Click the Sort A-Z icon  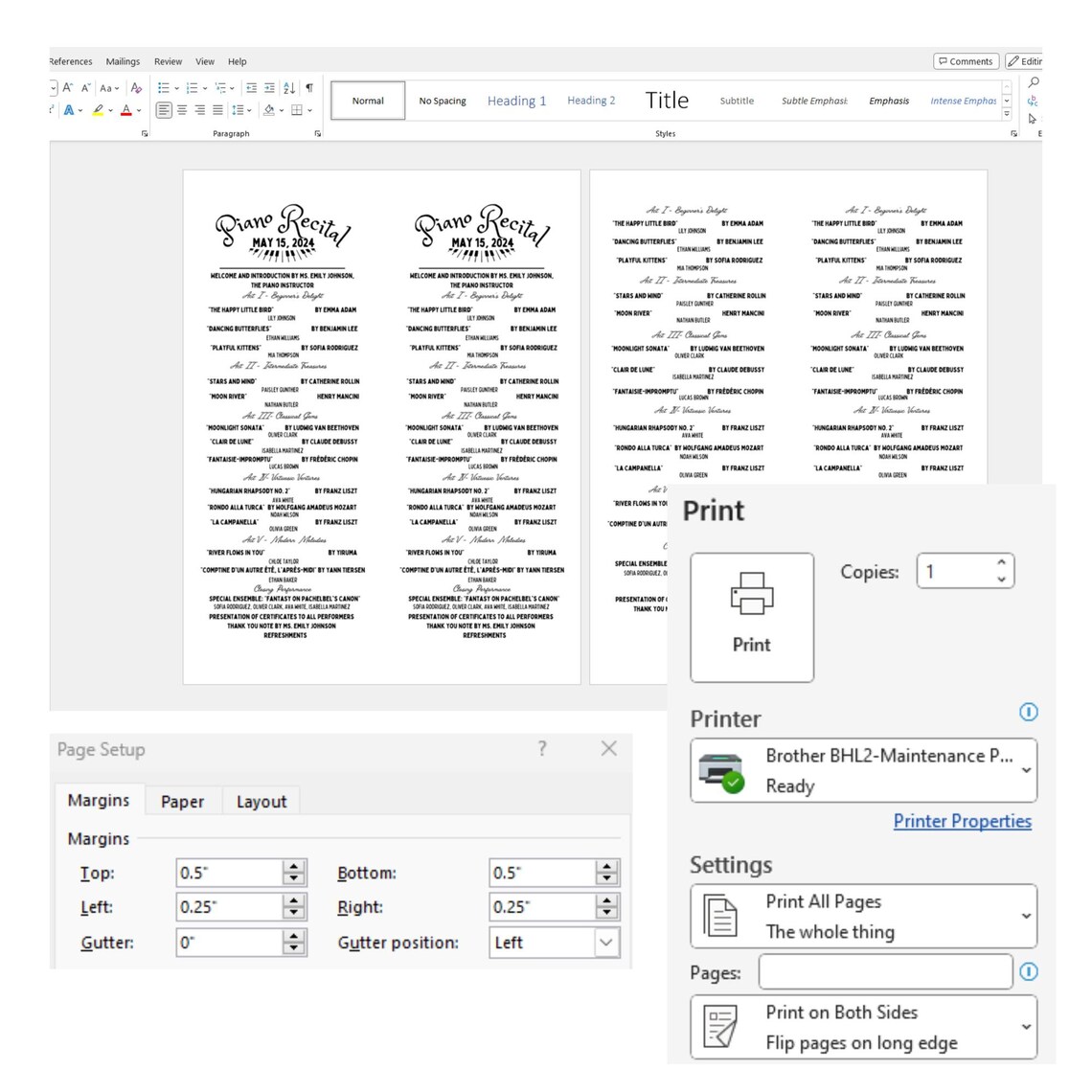(289, 88)
